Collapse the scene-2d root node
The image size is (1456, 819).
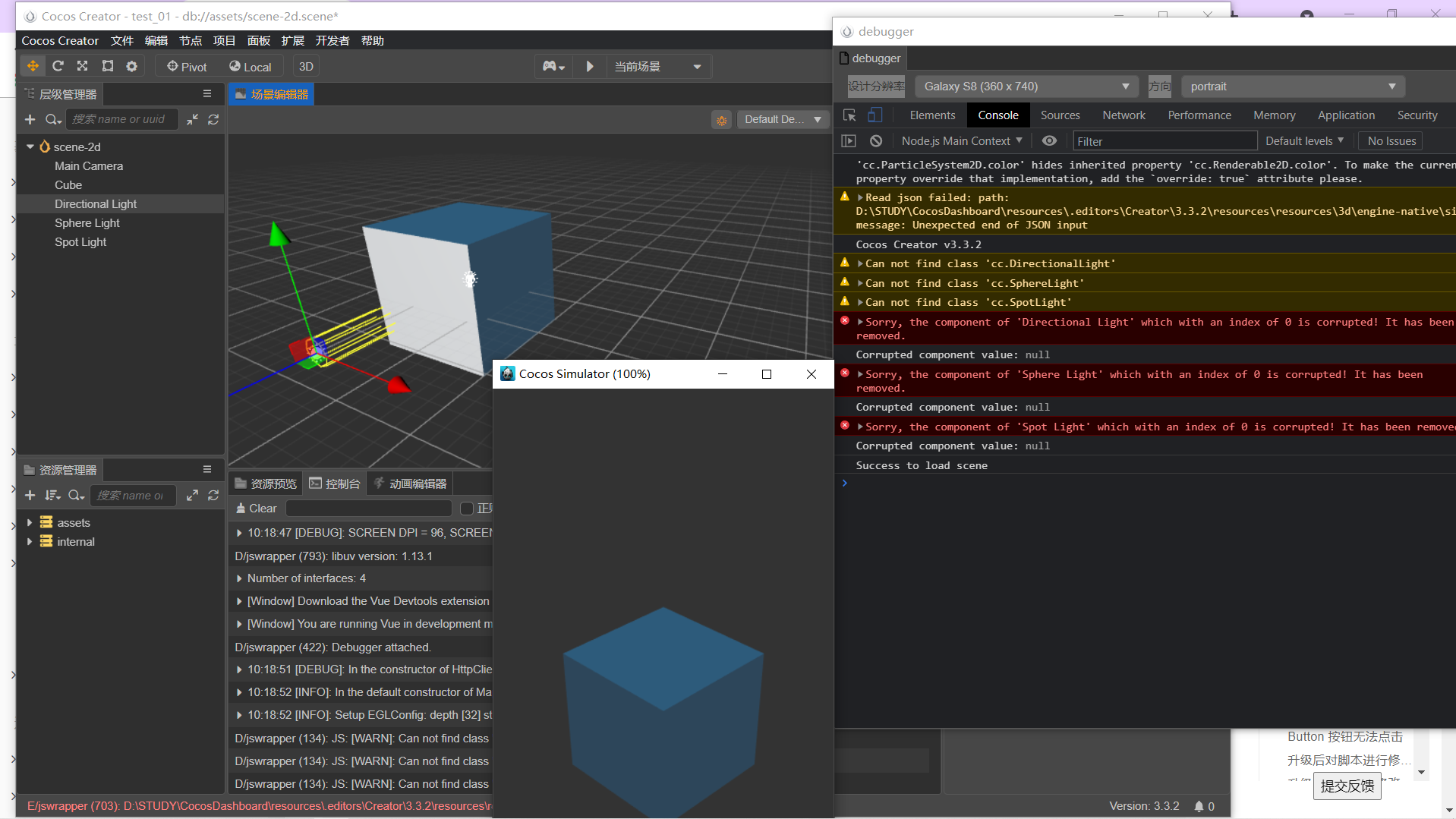click(x=30, y=146)
